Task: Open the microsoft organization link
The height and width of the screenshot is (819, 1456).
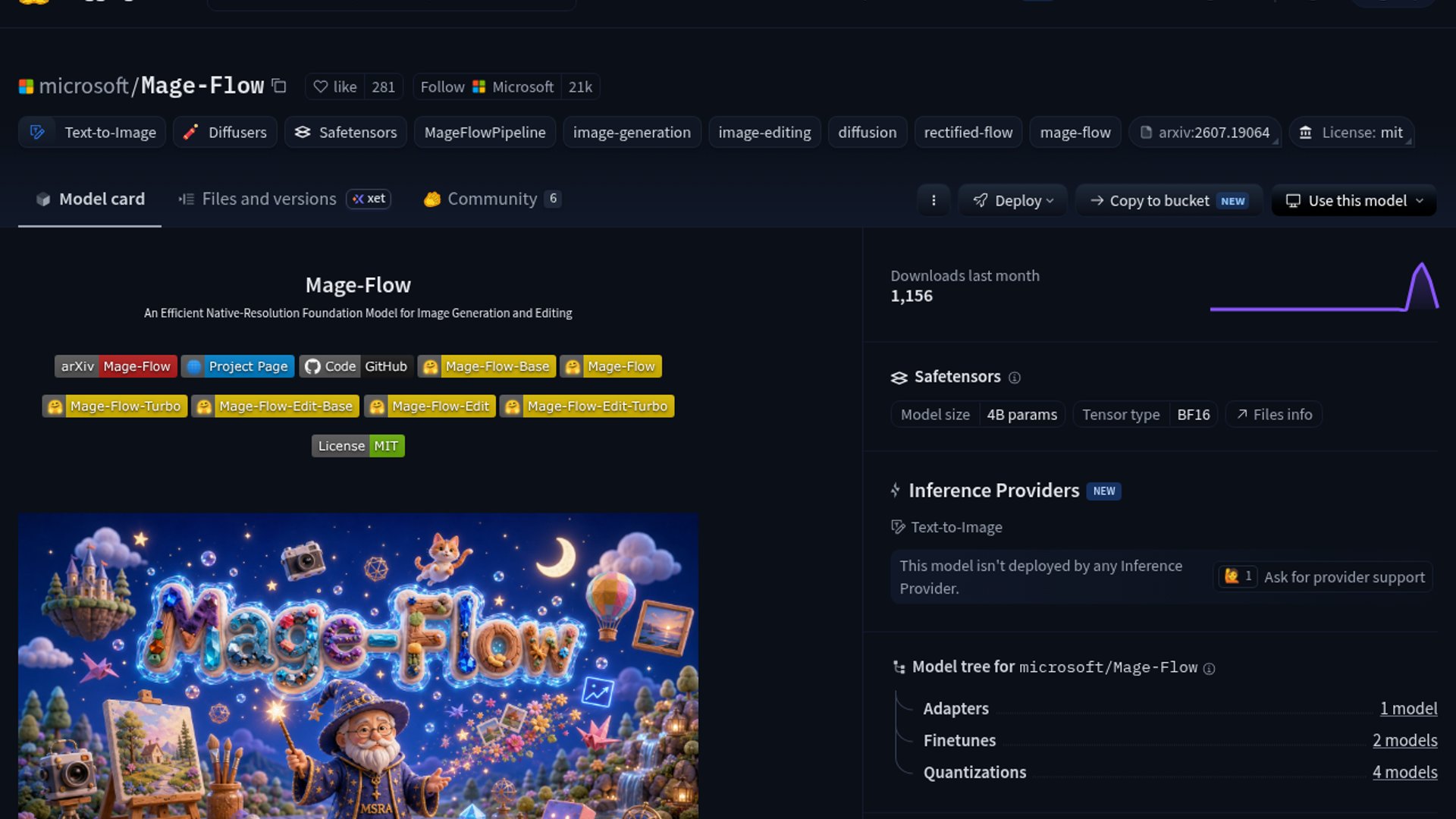Action: click(x=83, y=86)
